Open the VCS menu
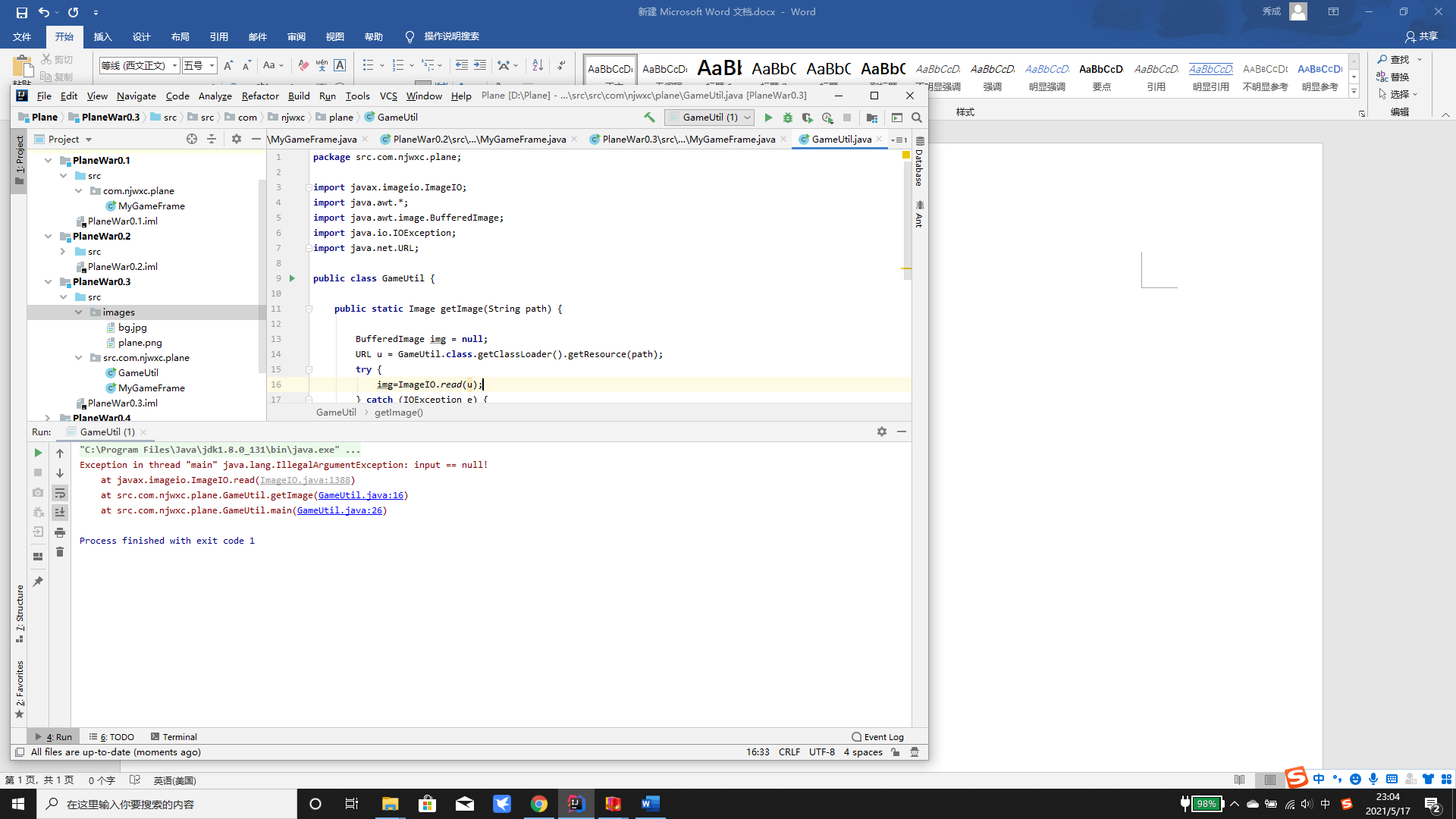The height and width of the screenshot is (819, 1456). click(x=388, y=96)
